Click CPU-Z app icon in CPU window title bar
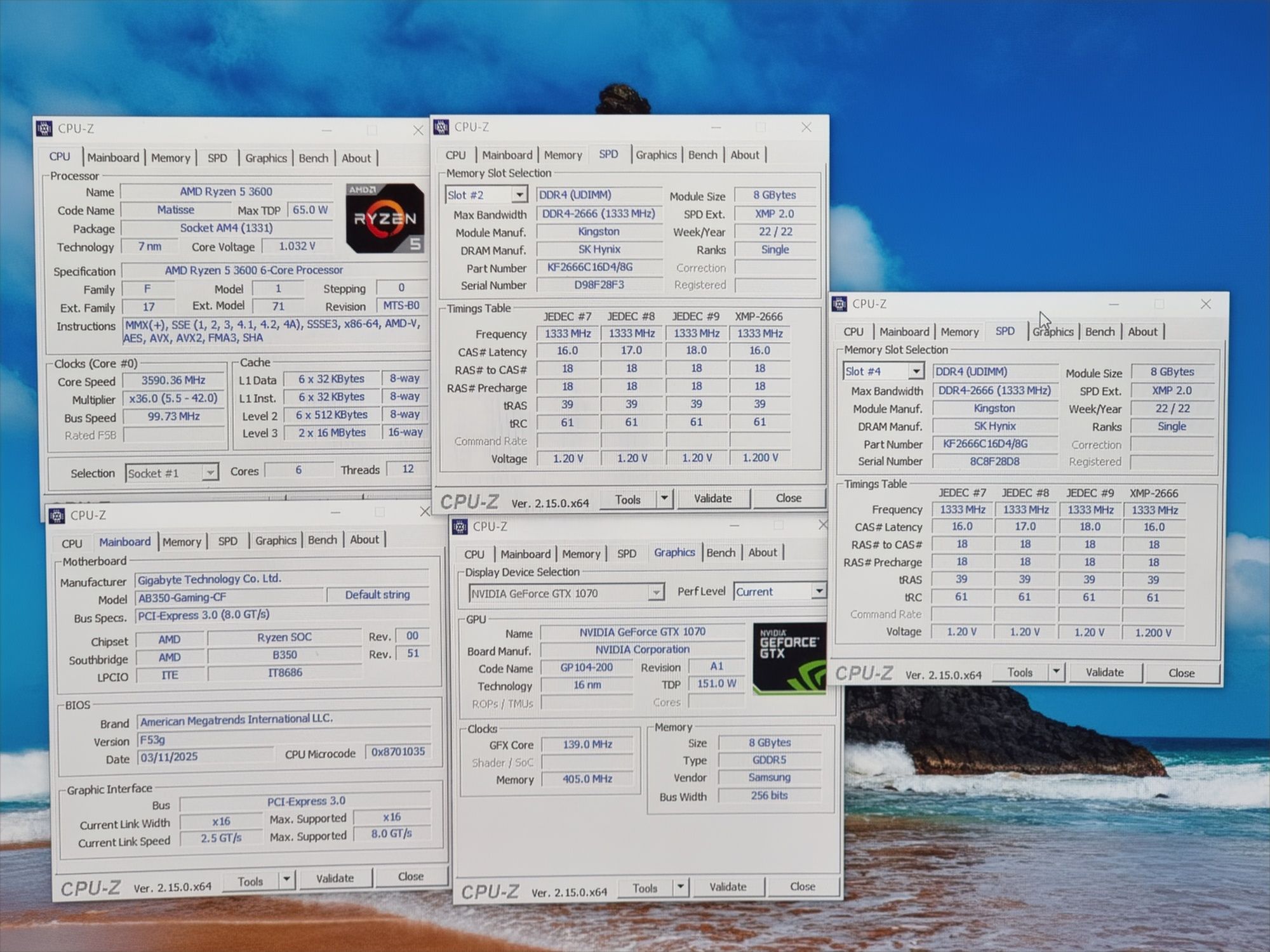1270x952 pixels. click(44, 129)
